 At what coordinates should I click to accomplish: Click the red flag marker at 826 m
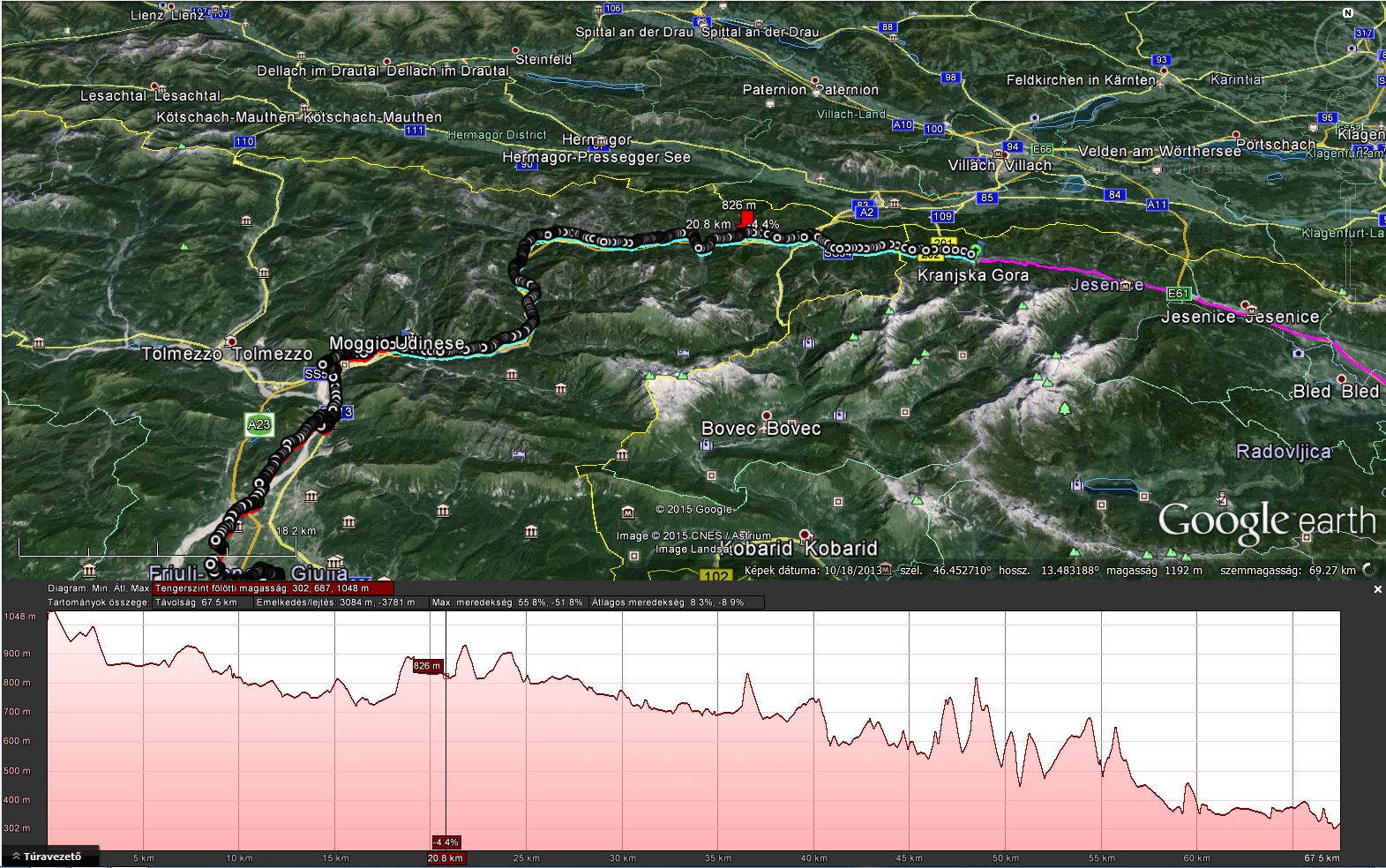point(747,219)
